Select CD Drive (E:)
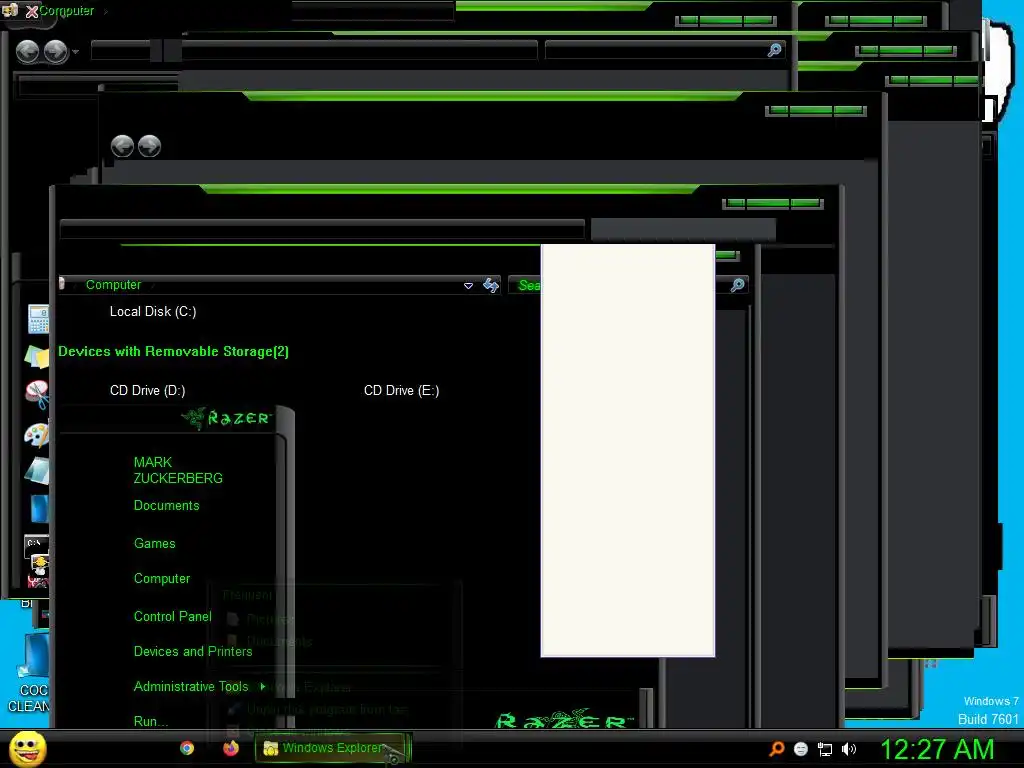This screenshot has height=768, width=1024. [402, 391]
